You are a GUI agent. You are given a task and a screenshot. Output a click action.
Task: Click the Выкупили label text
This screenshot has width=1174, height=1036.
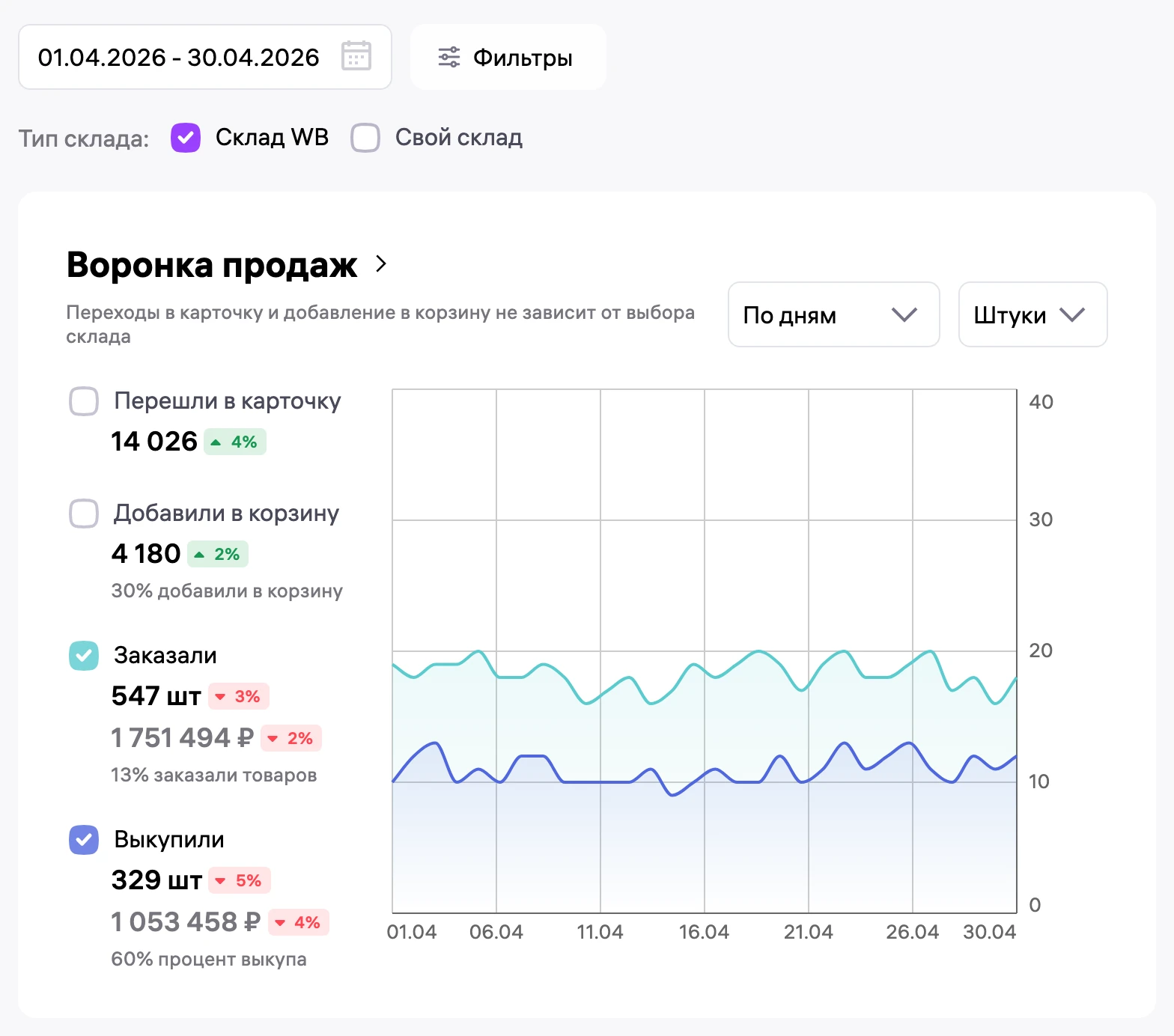tap(169, 840)
